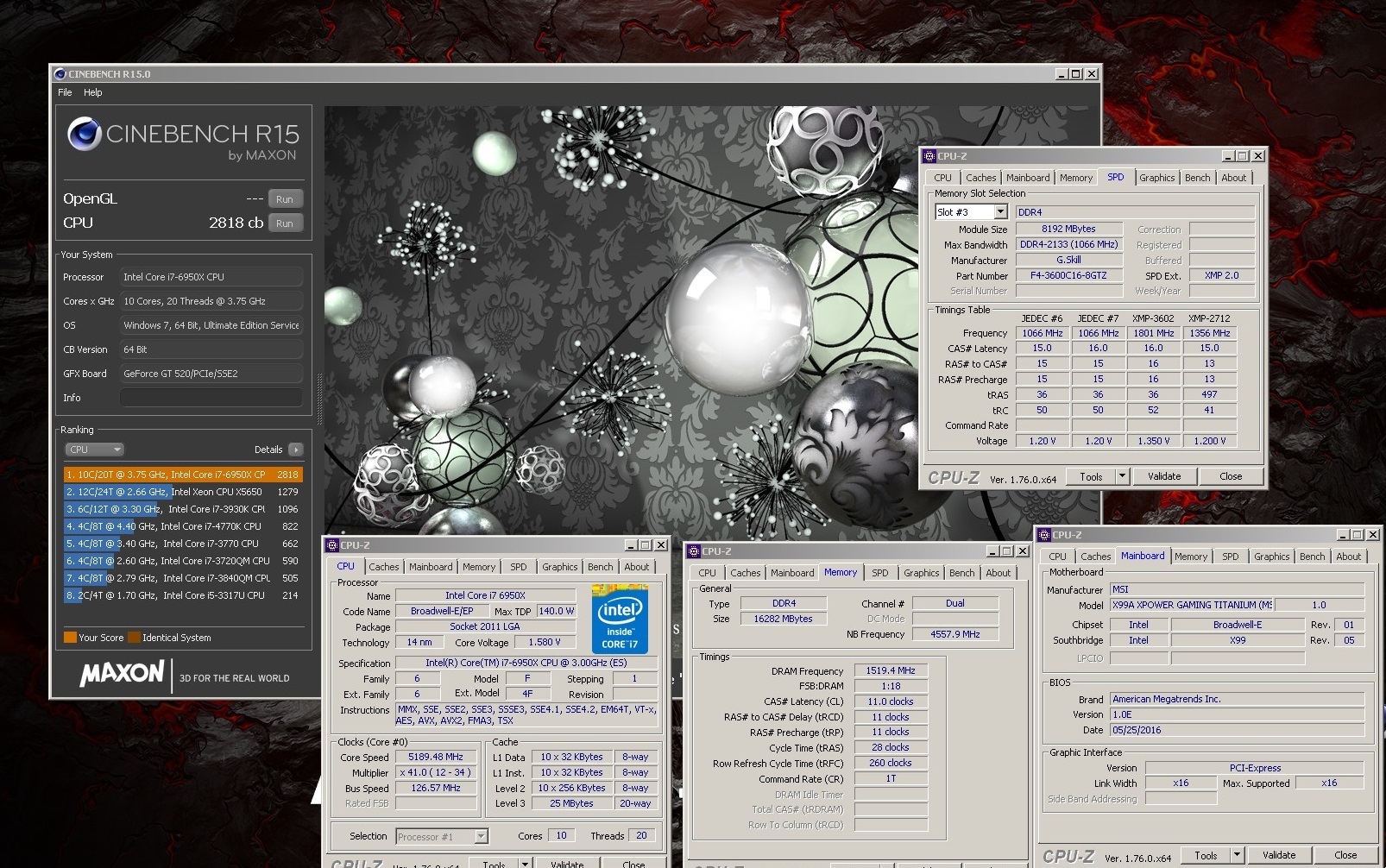Screen dimensions: 1386x868
Task: Switch to Mainboard tab in the Memory window
Action: point(792,573)
